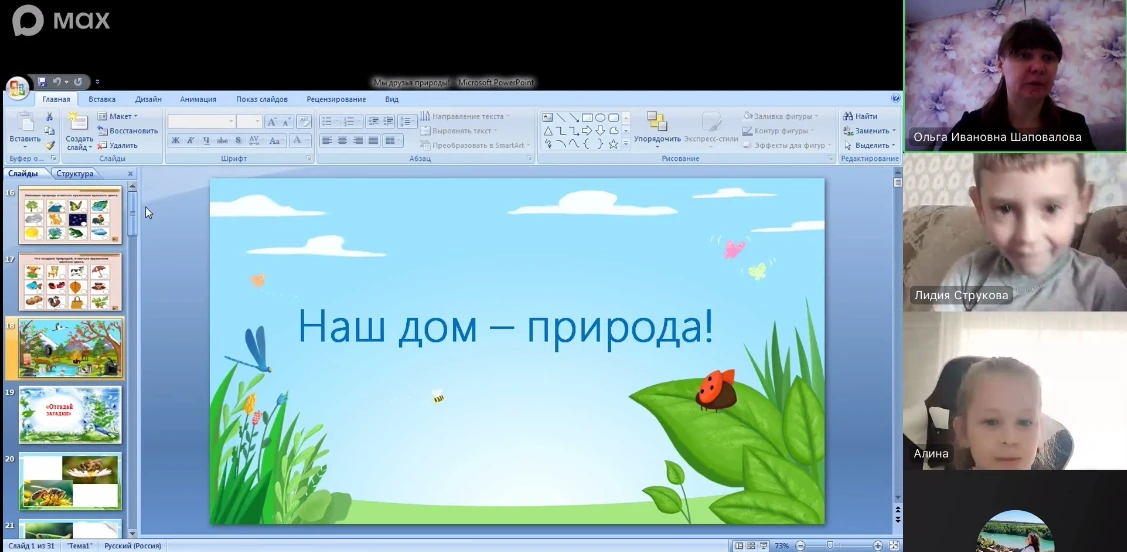Open the Упорядочить arrange dropdown
The height and width of the screenshot is (552, 1127).
coord(657,129)
